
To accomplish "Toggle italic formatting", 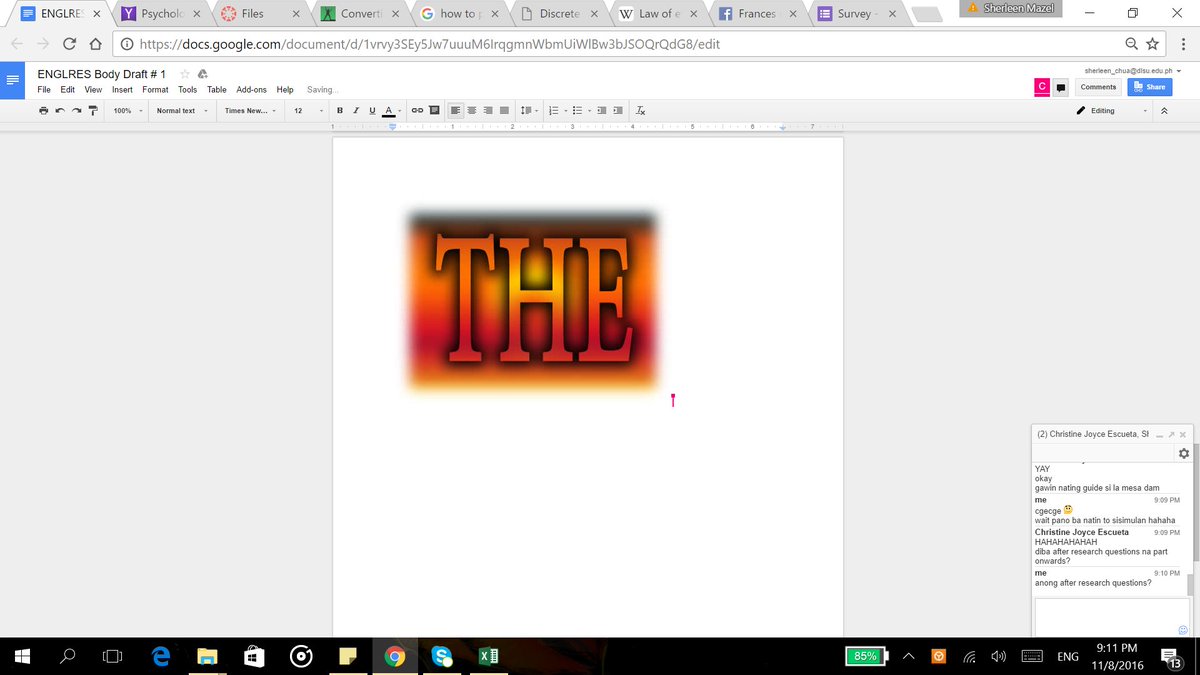I will 356,111.
